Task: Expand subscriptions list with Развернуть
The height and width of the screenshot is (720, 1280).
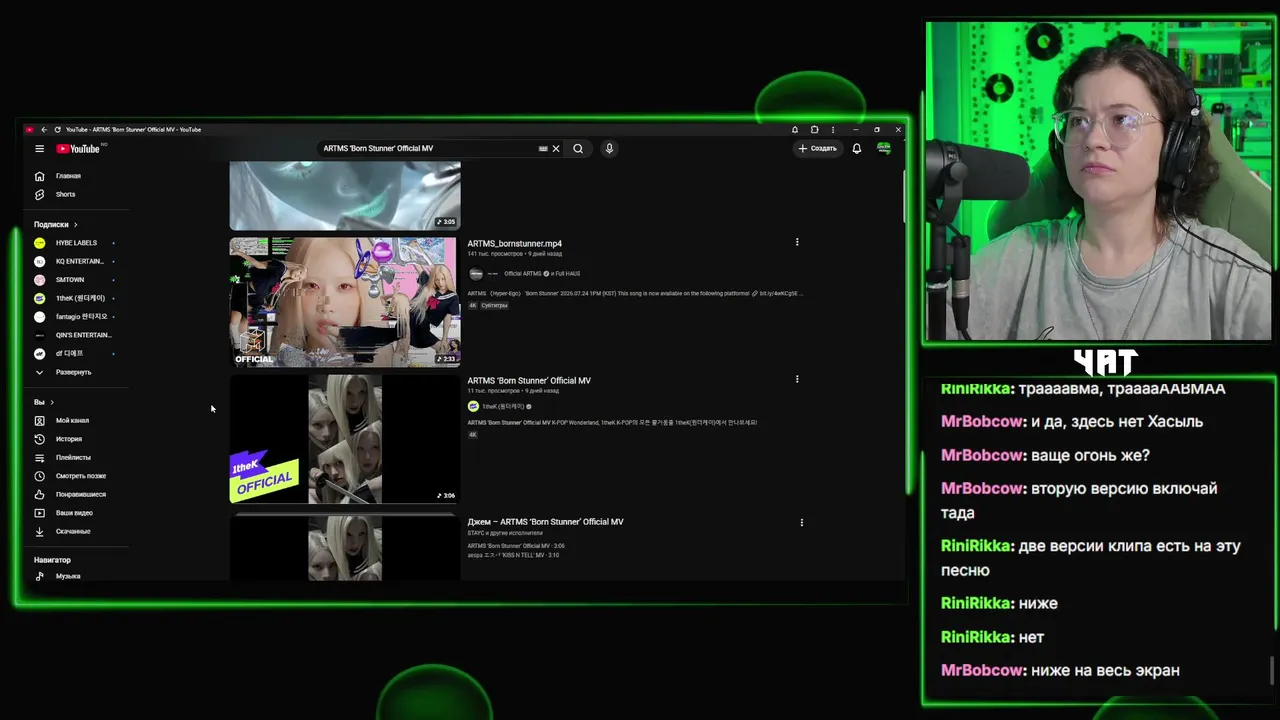Action: [73, 372]
